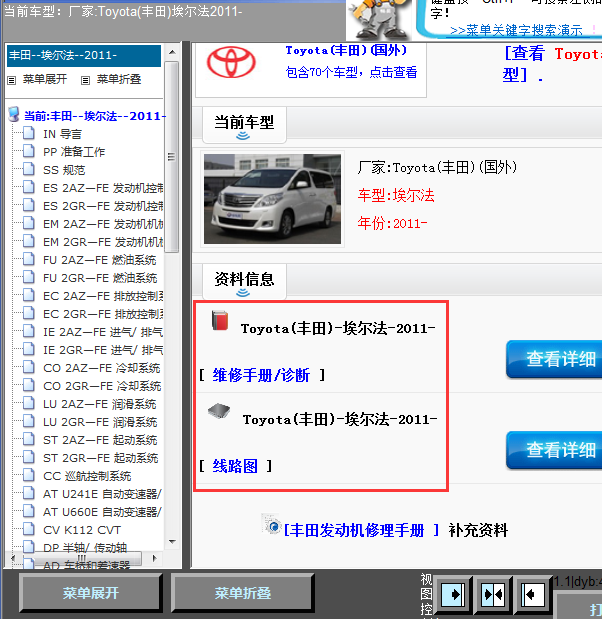Select the 丰田--埃尔法--2011- header entry
The height and width of the screenshot is (619, 602).
84,55
